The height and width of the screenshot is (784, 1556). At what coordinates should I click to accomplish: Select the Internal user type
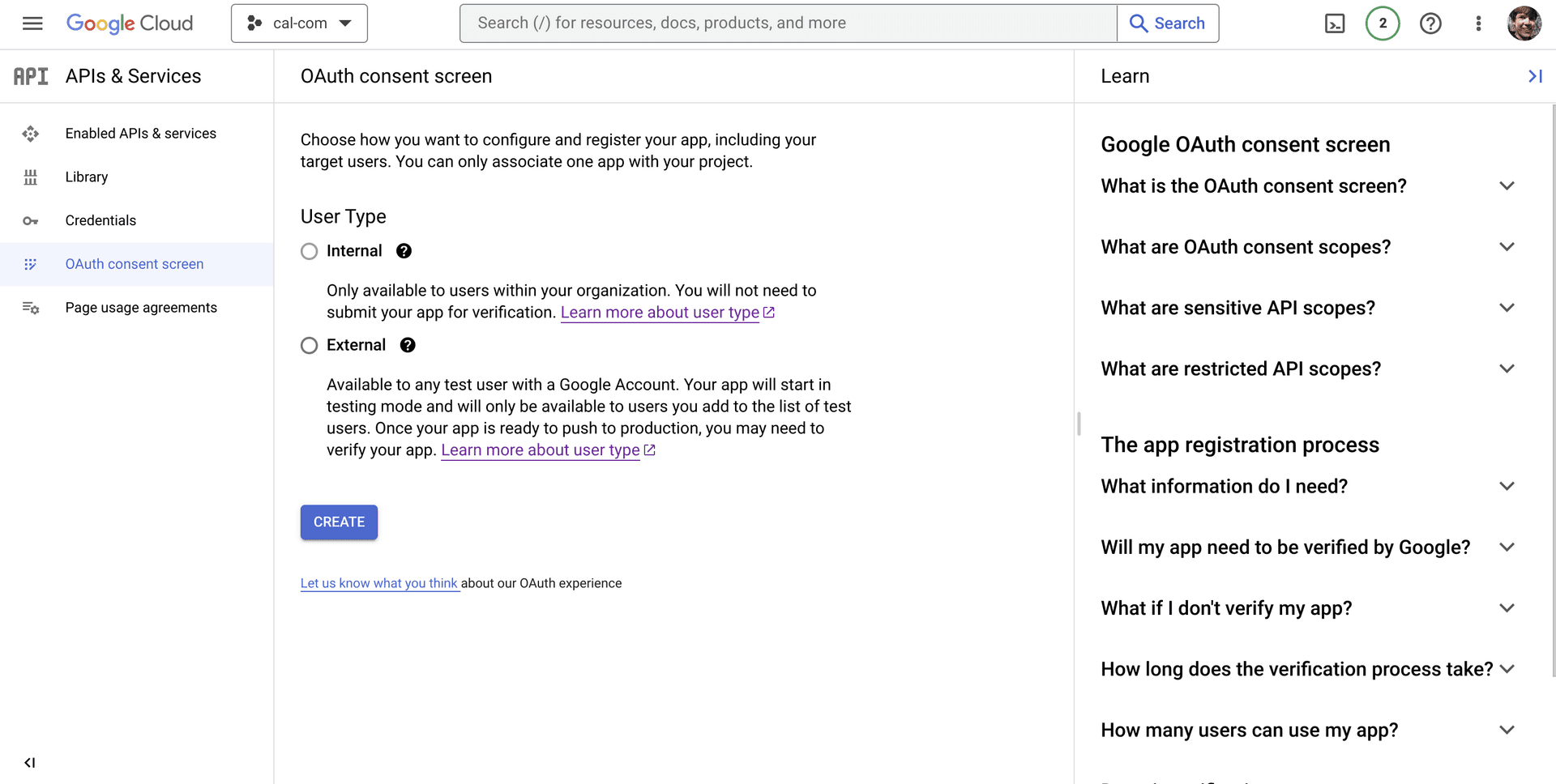(309, 251)
